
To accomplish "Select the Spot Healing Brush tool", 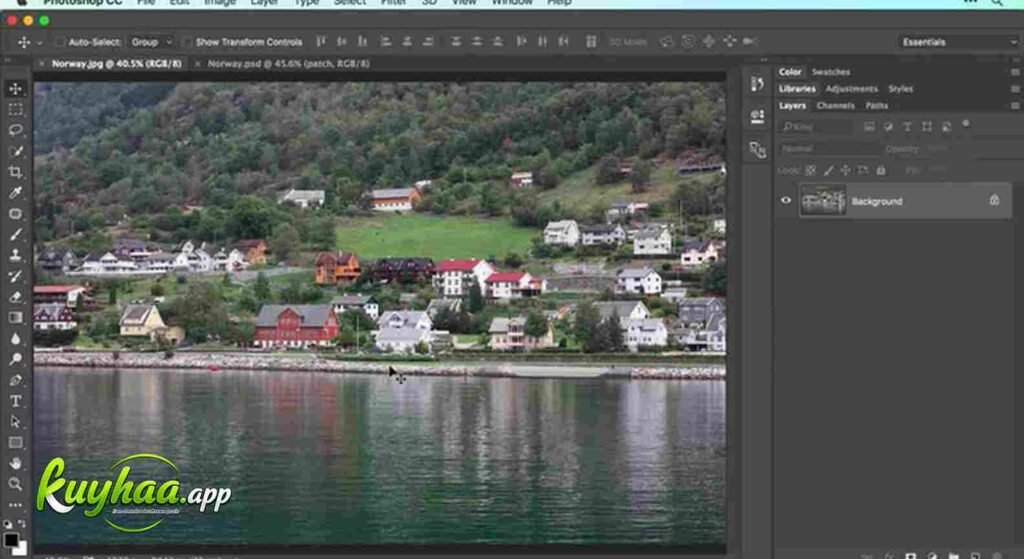I will (x=16, y=214).
